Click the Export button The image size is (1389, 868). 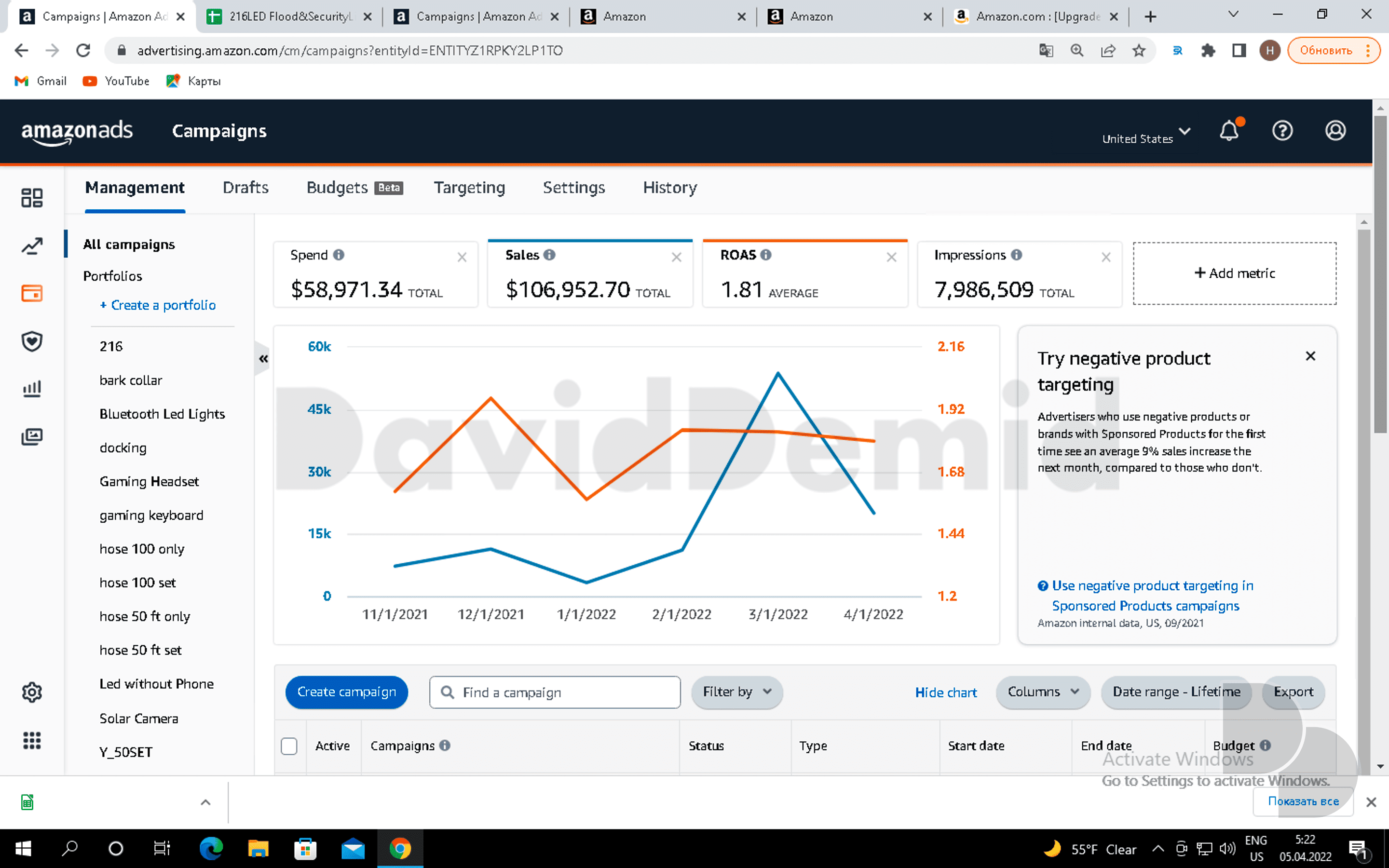(x=1293, y=692)
